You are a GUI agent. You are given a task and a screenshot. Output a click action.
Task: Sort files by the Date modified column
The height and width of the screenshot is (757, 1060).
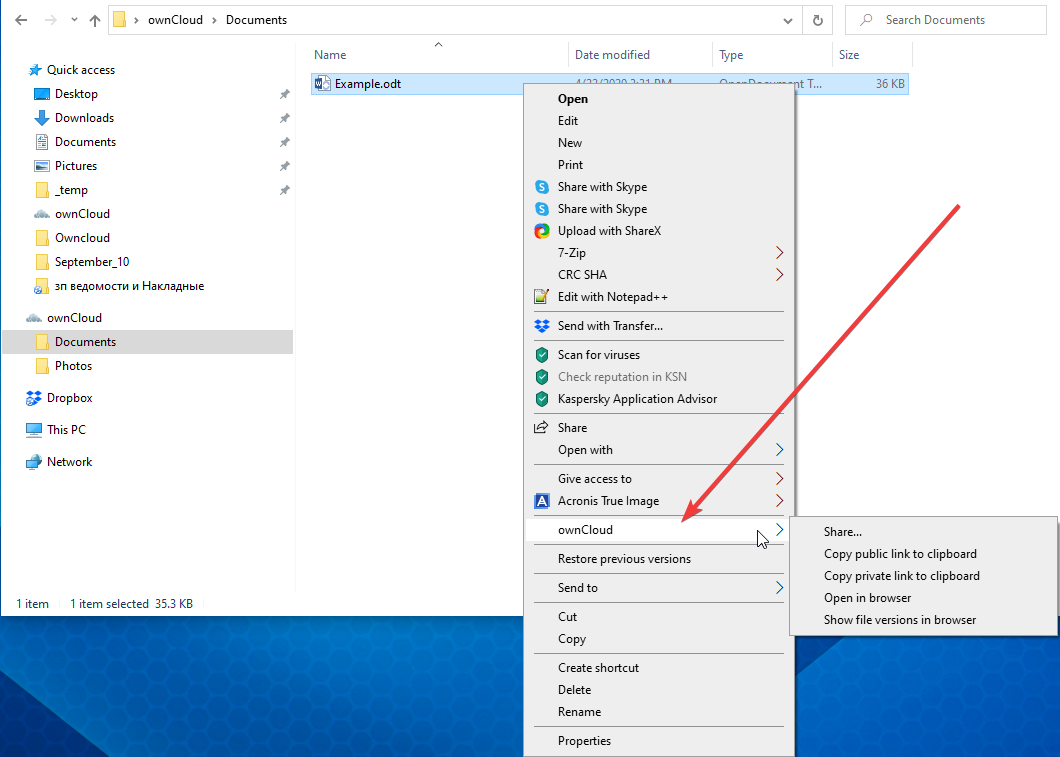(x=612, y=55)
